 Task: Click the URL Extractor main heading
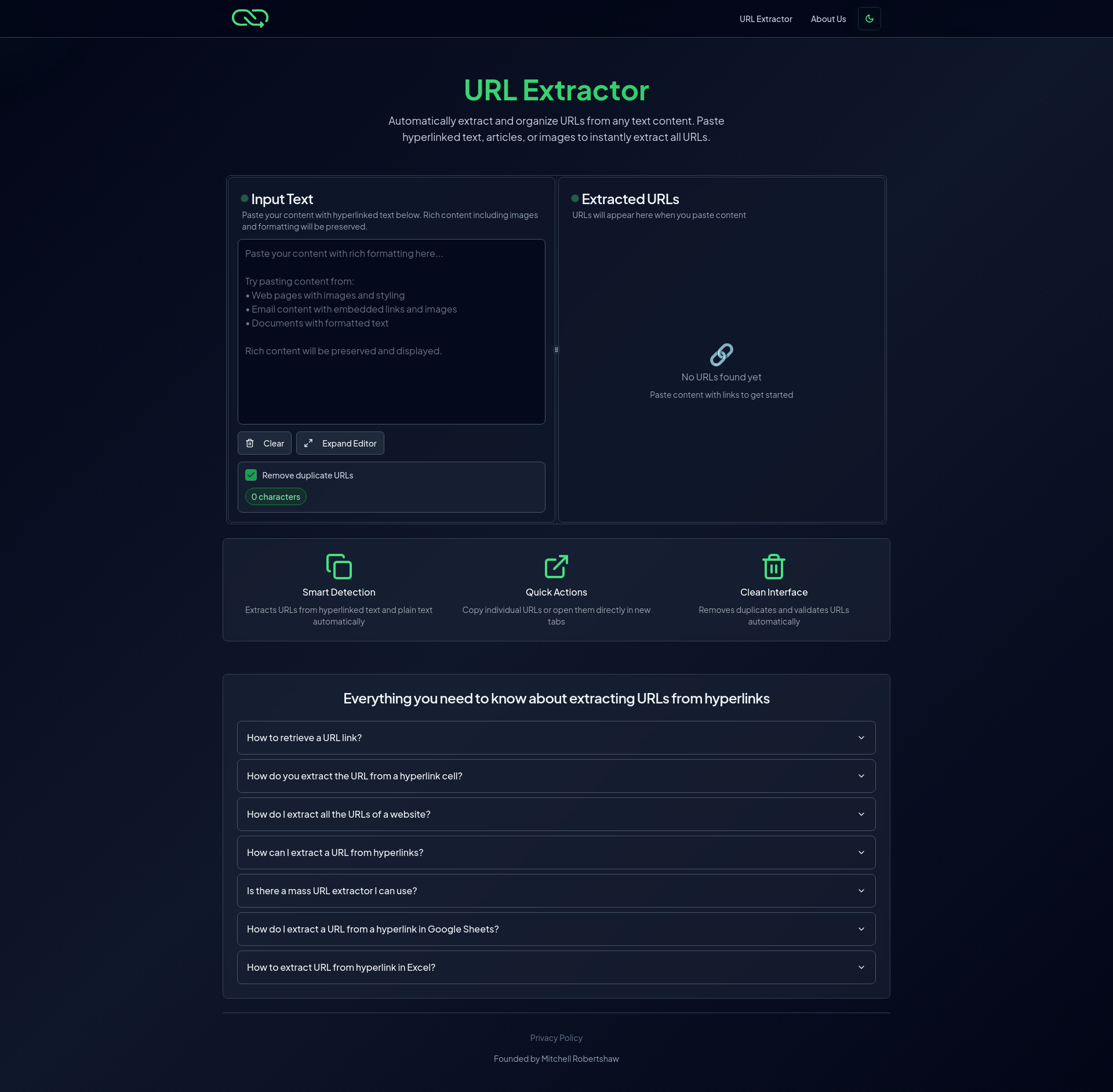pos(556,90)
